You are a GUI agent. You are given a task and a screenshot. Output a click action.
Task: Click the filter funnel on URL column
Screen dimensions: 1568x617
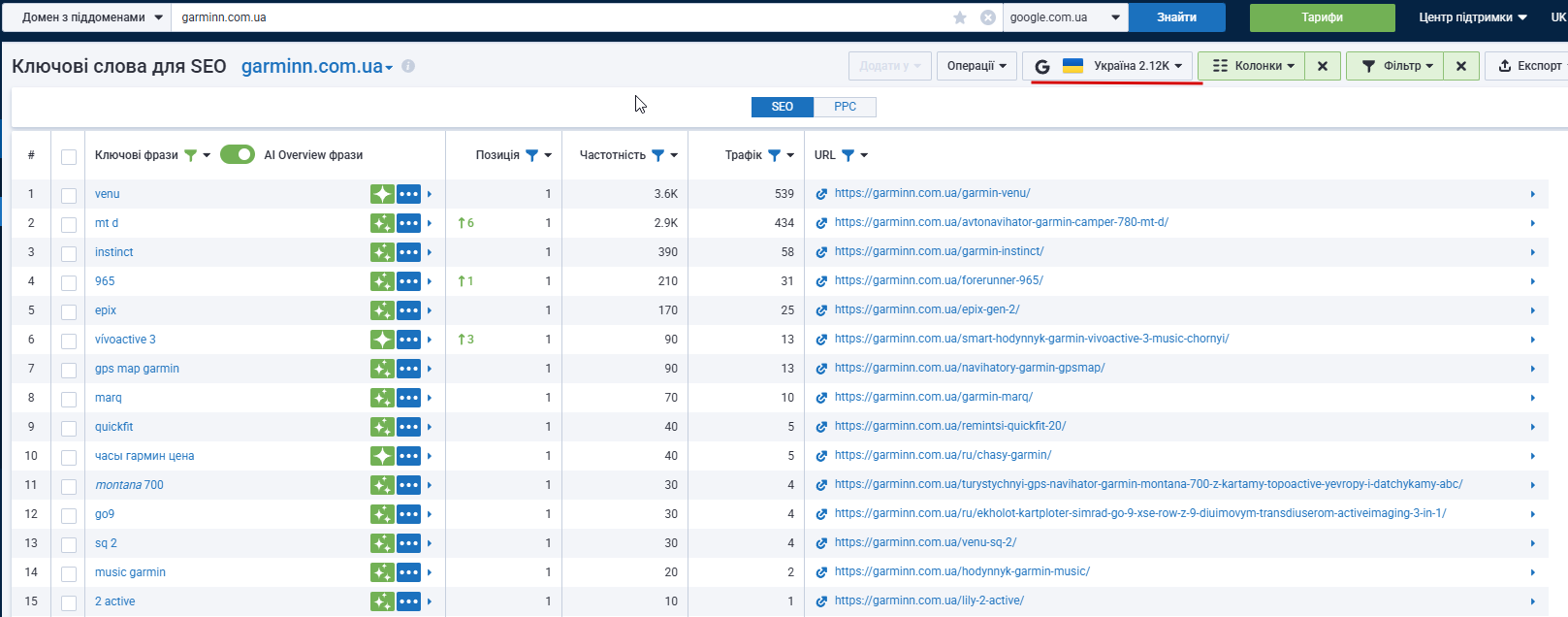point(848,155)
